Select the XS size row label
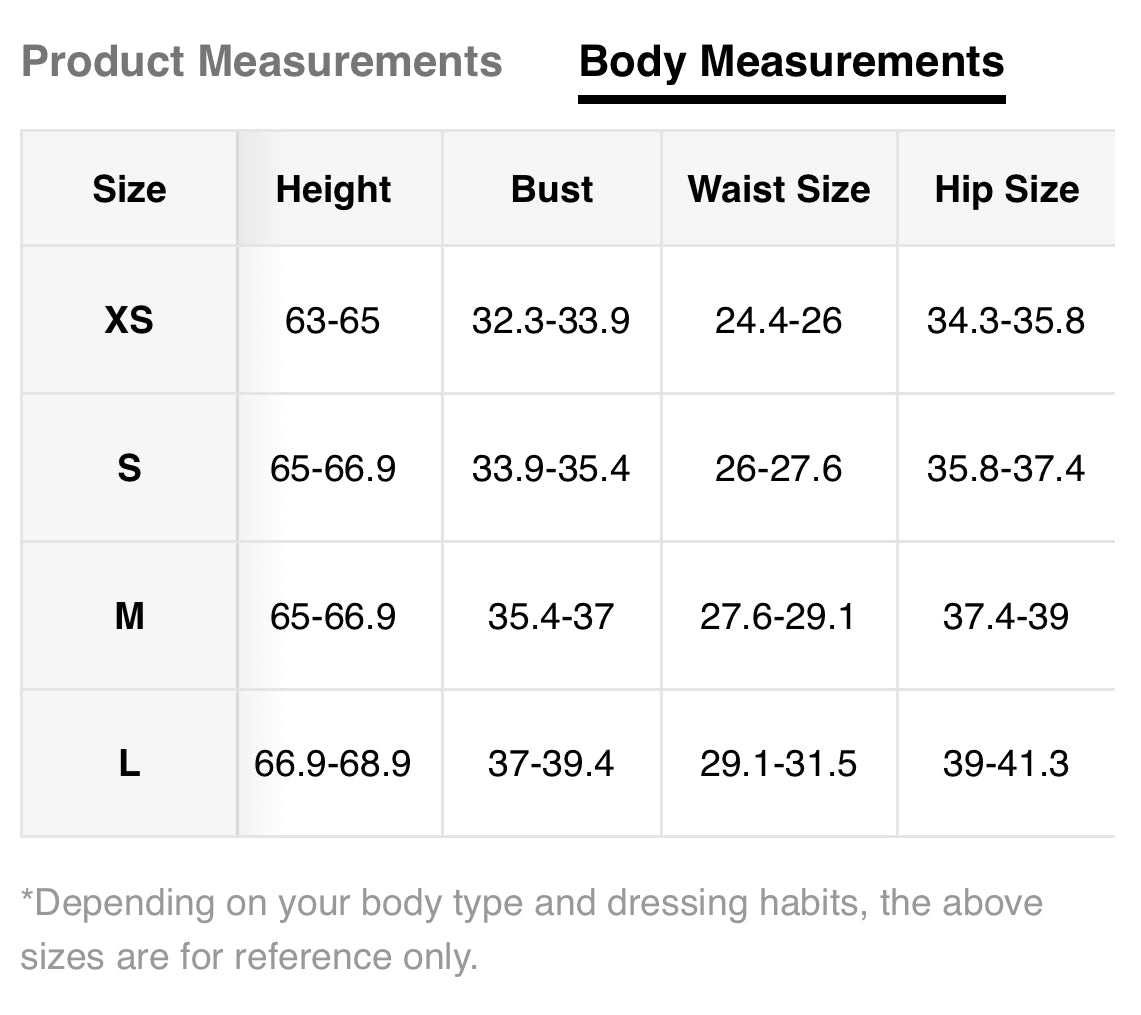Screen dimensions: 1141x1015 [x=129, y=320]
